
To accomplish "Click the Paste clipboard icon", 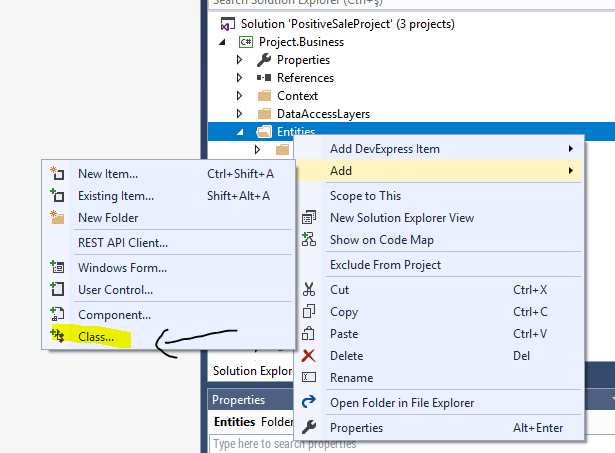I will (309, 333).
